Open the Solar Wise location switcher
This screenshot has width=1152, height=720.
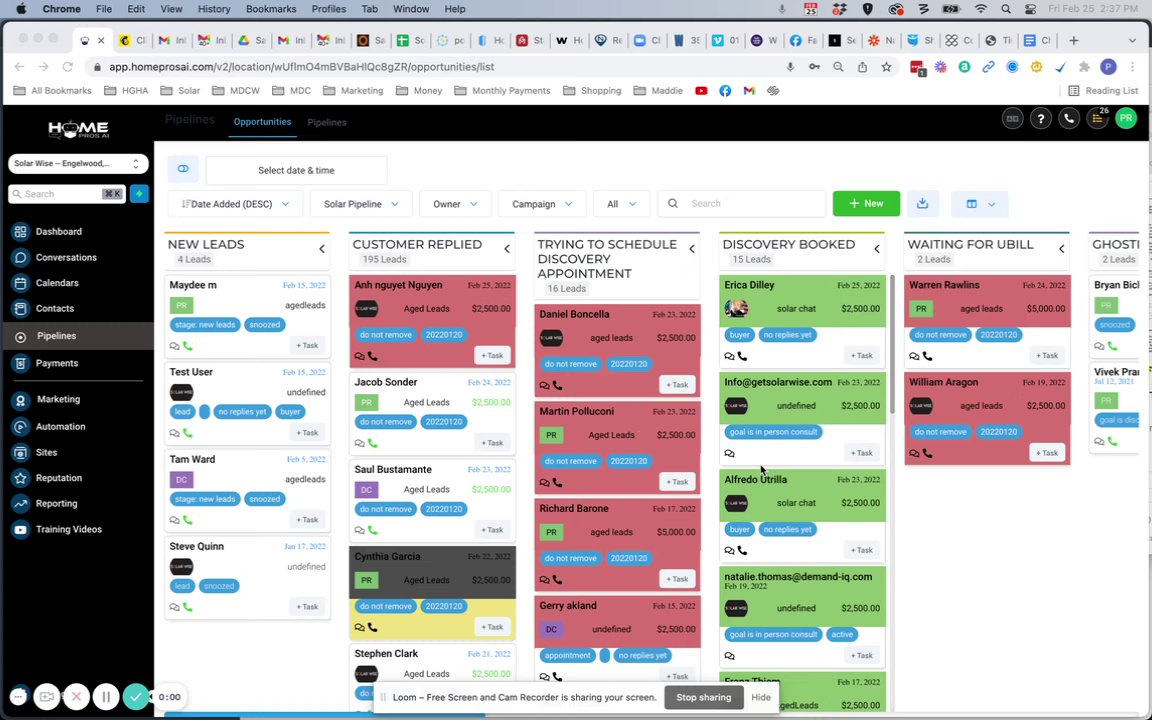click(78, 164)
